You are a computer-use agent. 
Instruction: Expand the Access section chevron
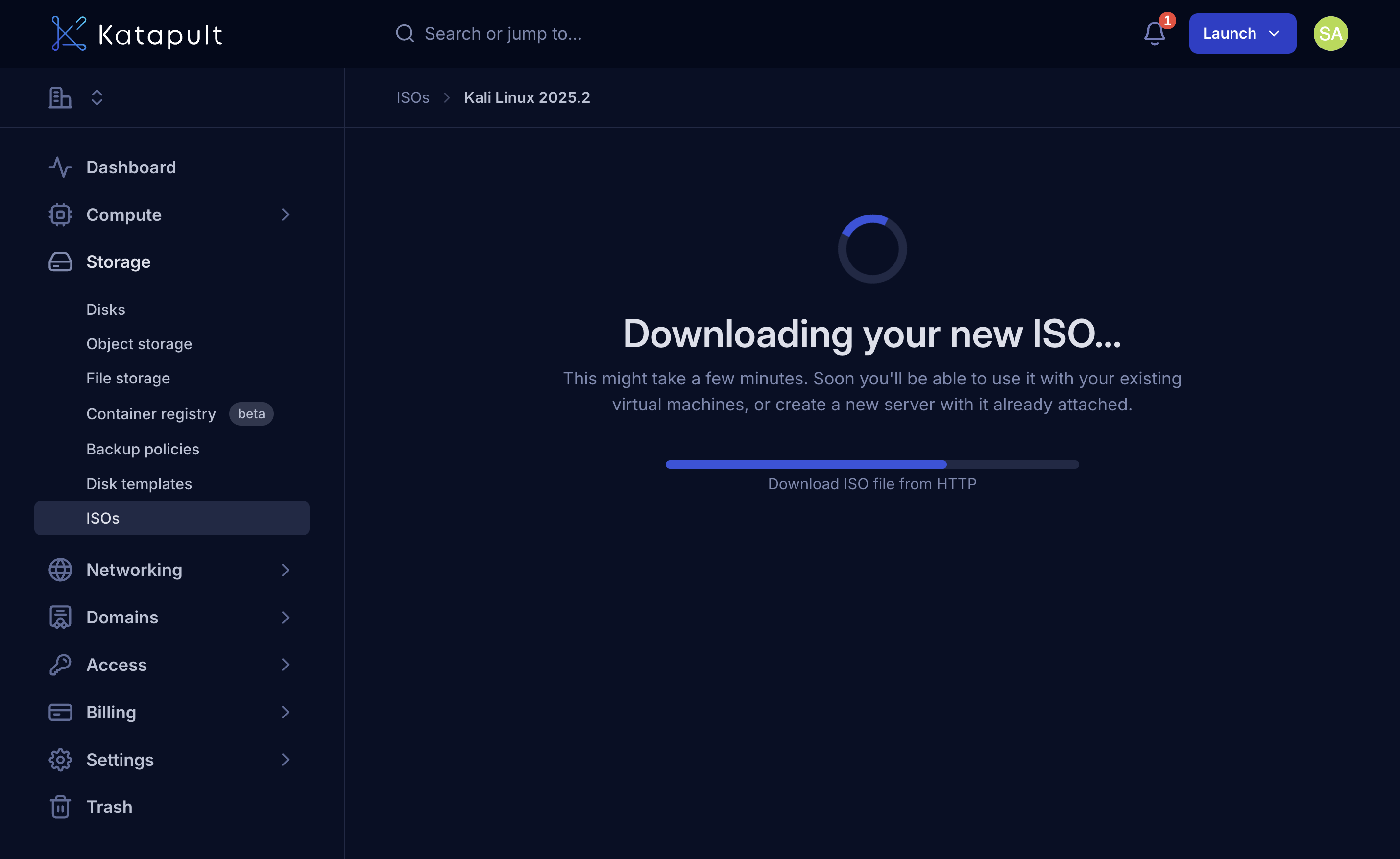coord(285,665)
